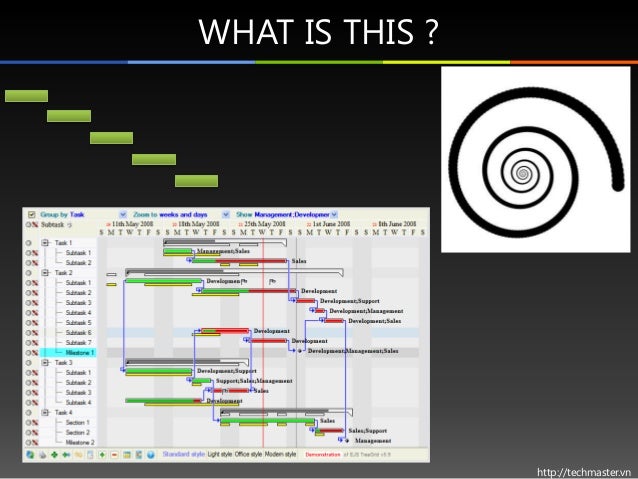This screenshot has width=638, height=479.
Task: Switch to Modern style
Action: click(x=280, y=454)
